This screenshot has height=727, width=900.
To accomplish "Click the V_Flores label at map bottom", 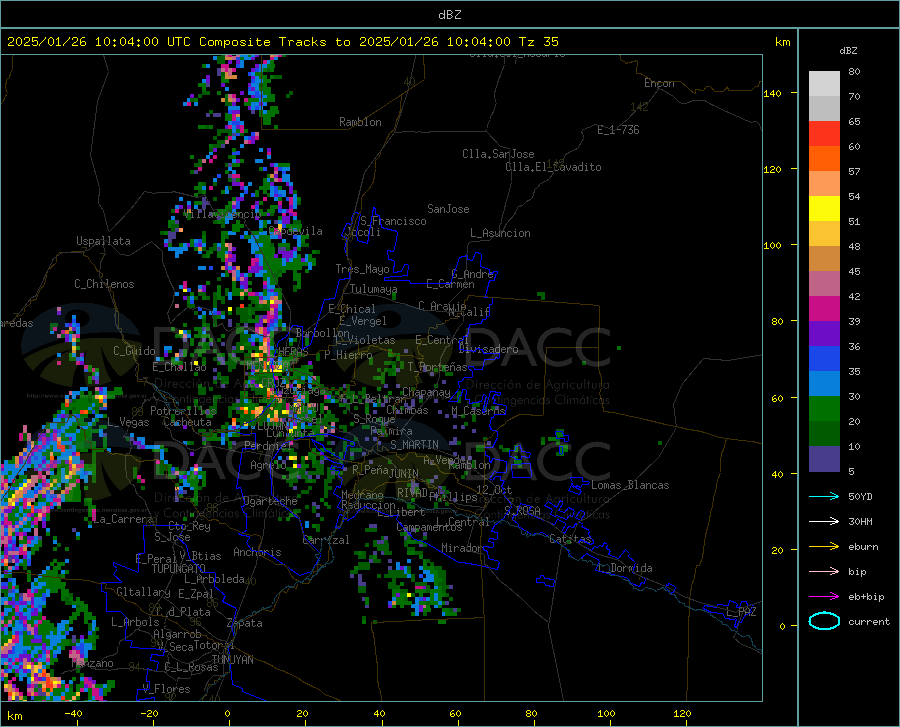I will 166,689.
